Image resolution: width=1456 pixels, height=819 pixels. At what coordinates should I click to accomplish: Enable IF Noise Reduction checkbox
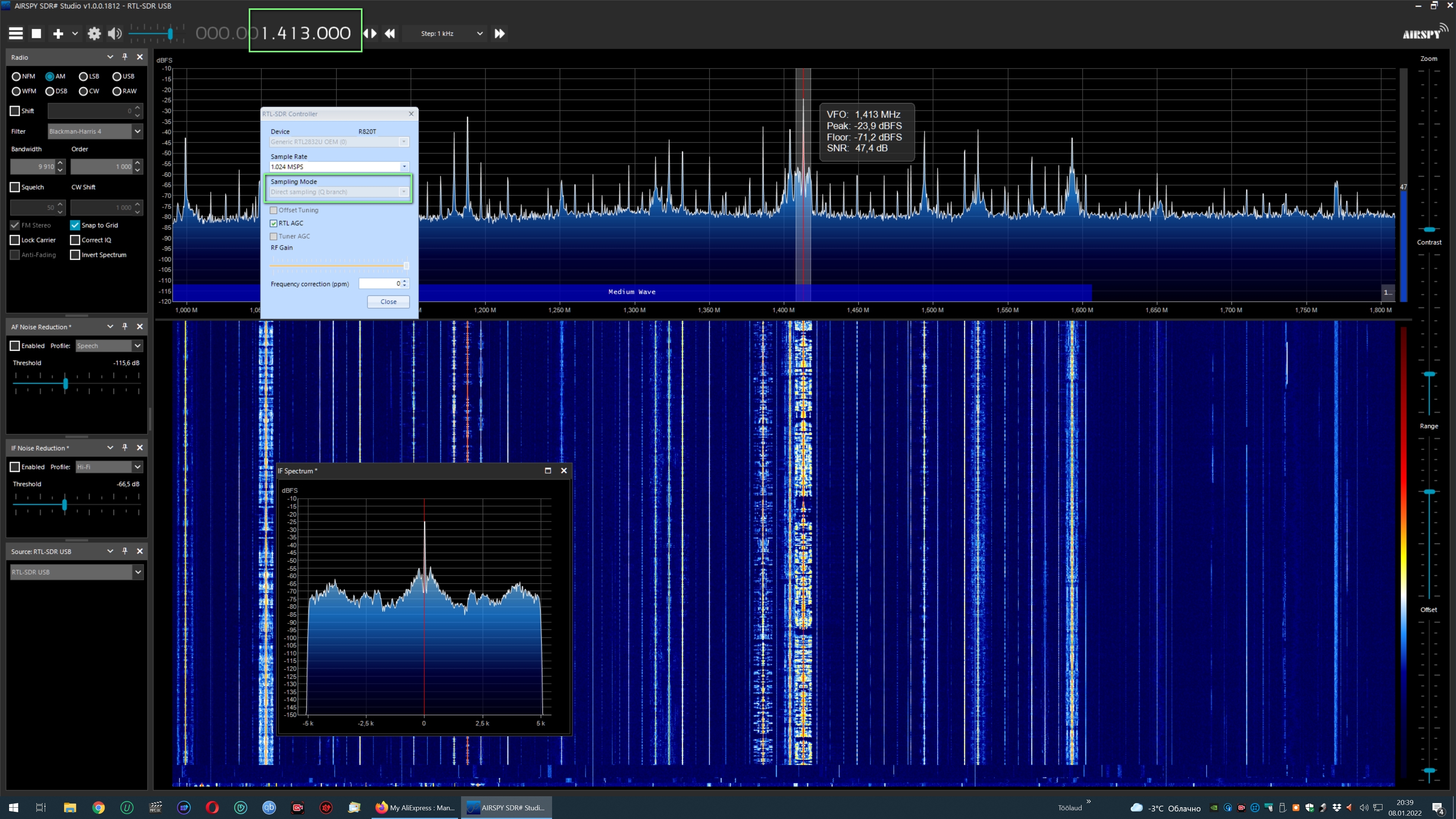pyautogui.click(x=15, y=467)
